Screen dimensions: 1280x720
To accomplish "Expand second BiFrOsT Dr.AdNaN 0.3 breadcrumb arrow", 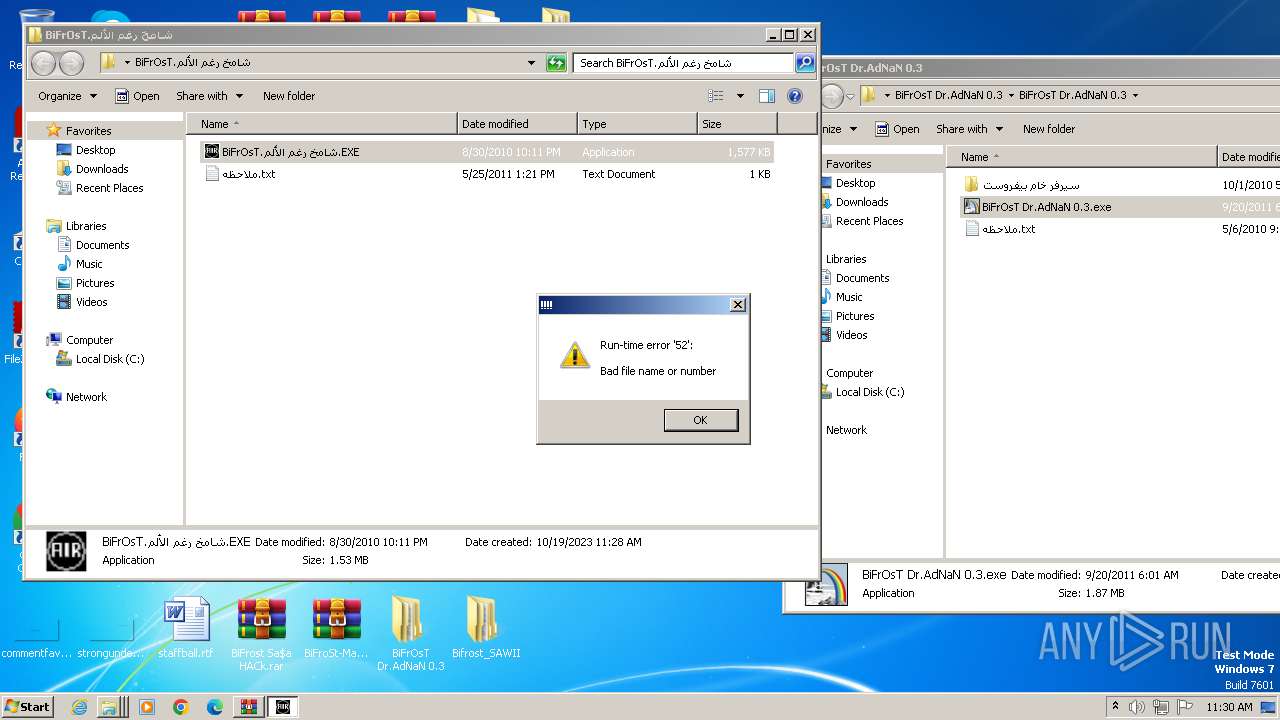I will point(1135,96).
